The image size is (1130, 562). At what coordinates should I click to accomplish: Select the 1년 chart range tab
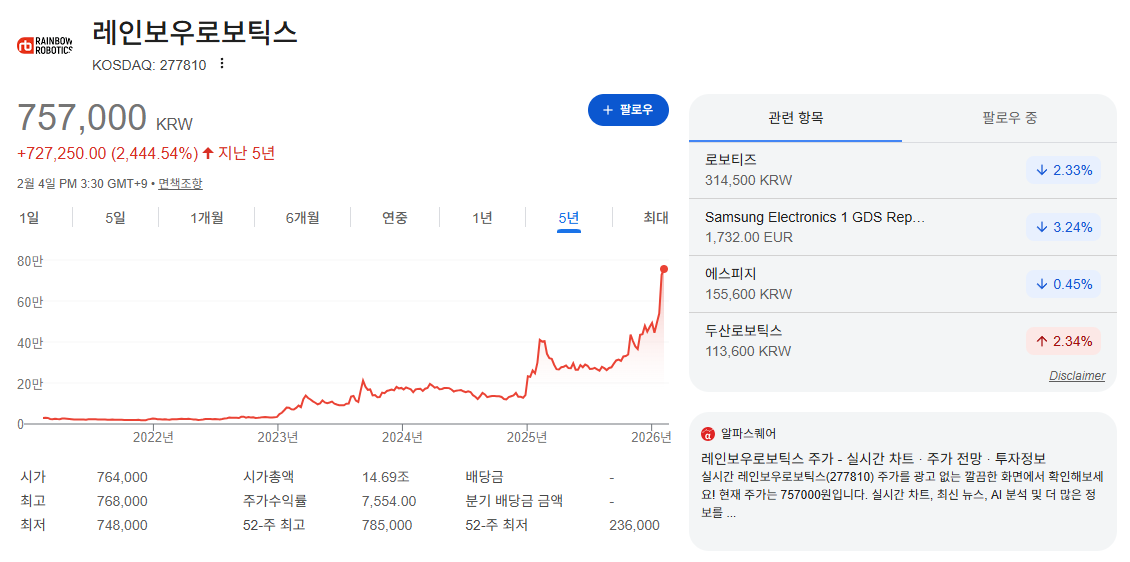pyautogui.click(x=482, y=218)
